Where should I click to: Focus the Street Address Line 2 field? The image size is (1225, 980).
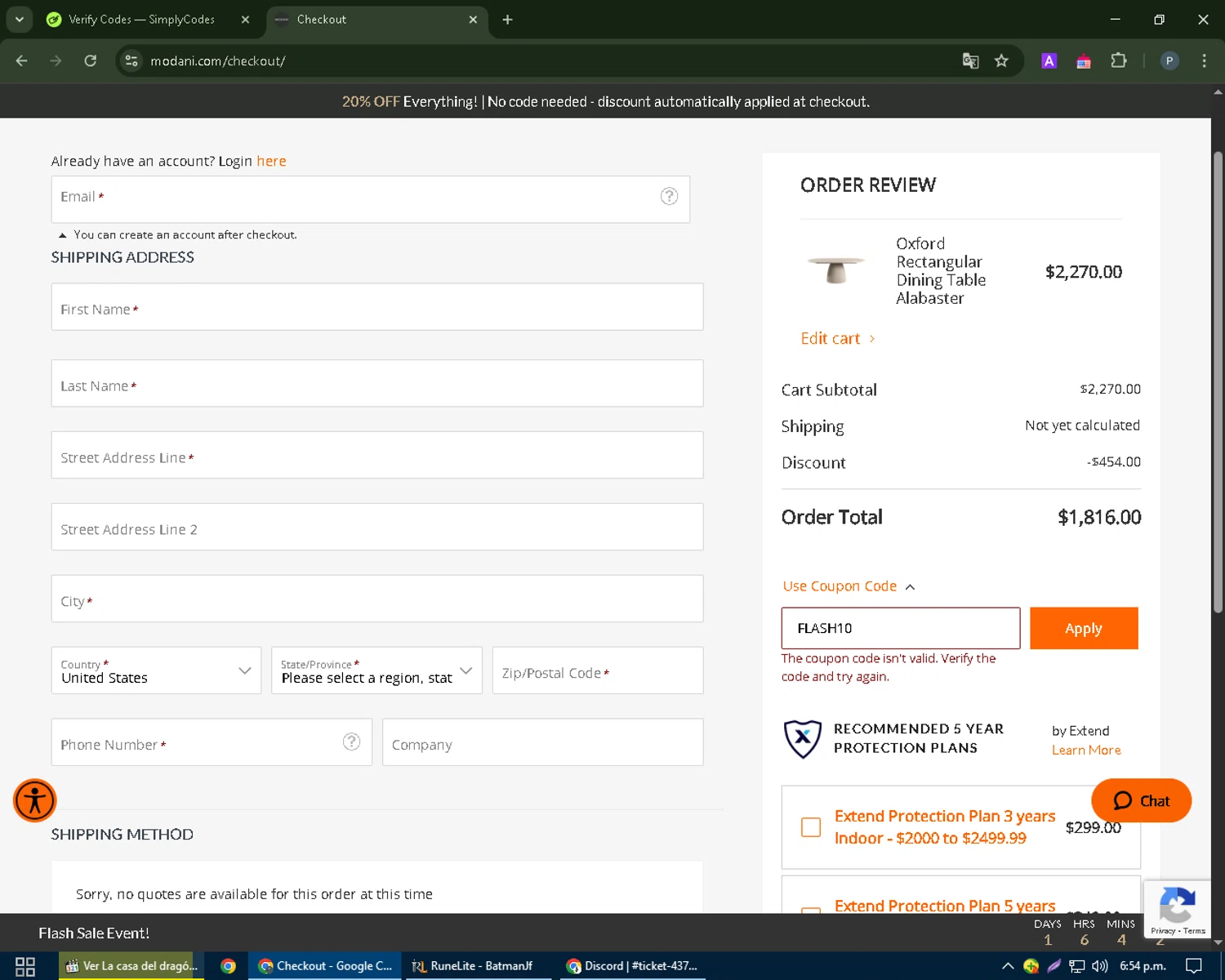[377, 527]
